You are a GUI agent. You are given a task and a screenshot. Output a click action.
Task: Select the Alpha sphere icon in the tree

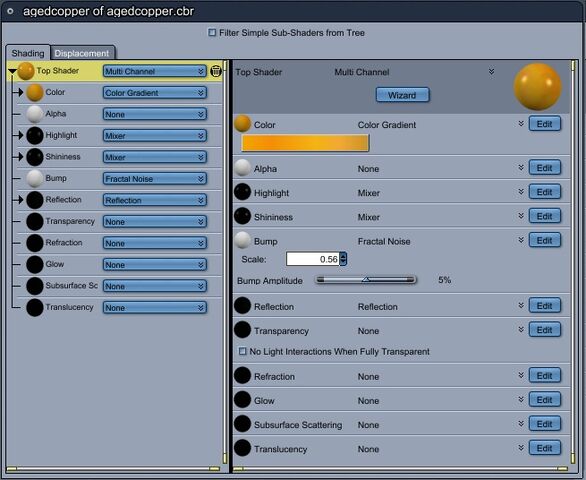coord(35,114)
